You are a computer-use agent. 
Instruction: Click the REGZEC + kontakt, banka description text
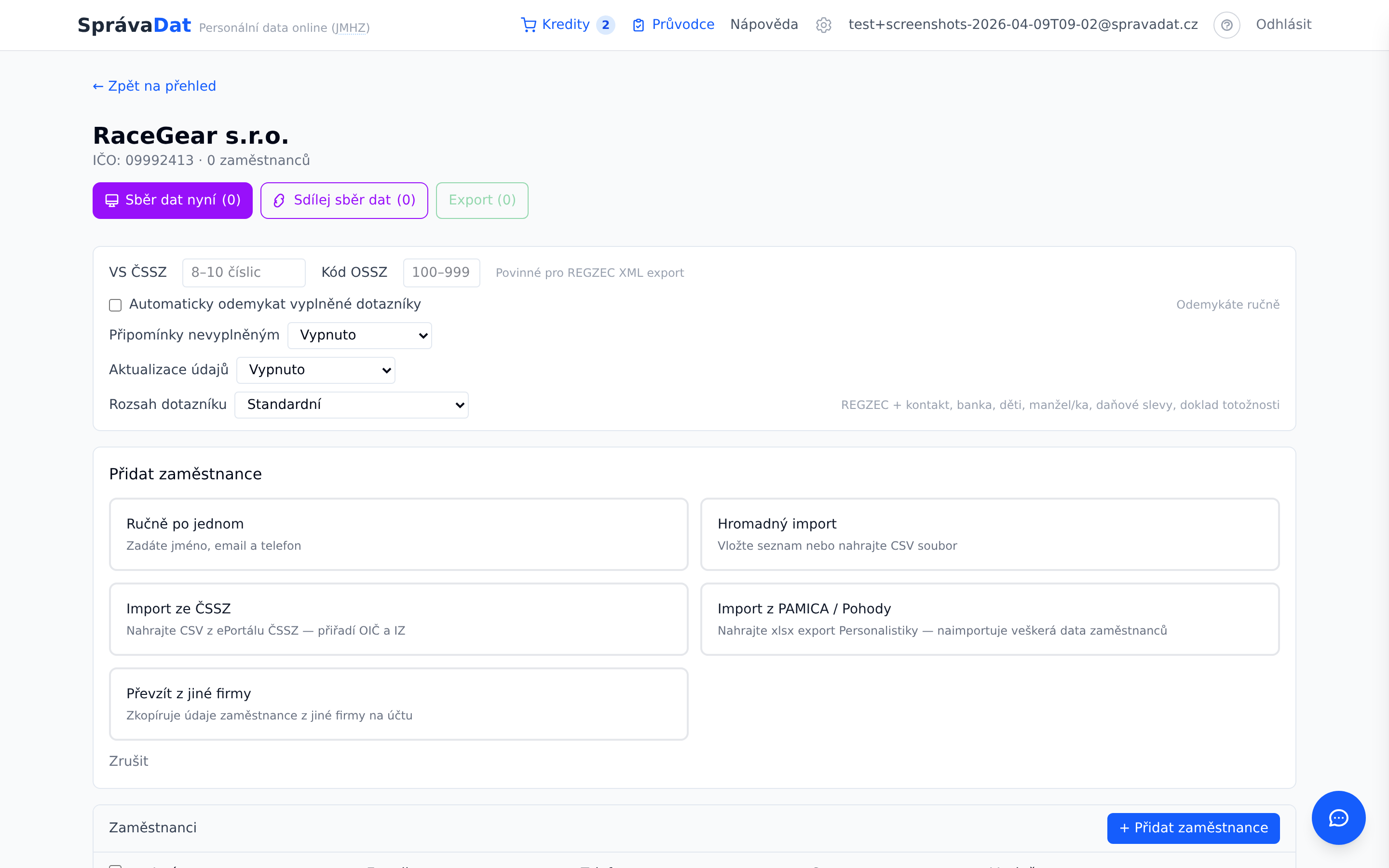pos(1060,405)
